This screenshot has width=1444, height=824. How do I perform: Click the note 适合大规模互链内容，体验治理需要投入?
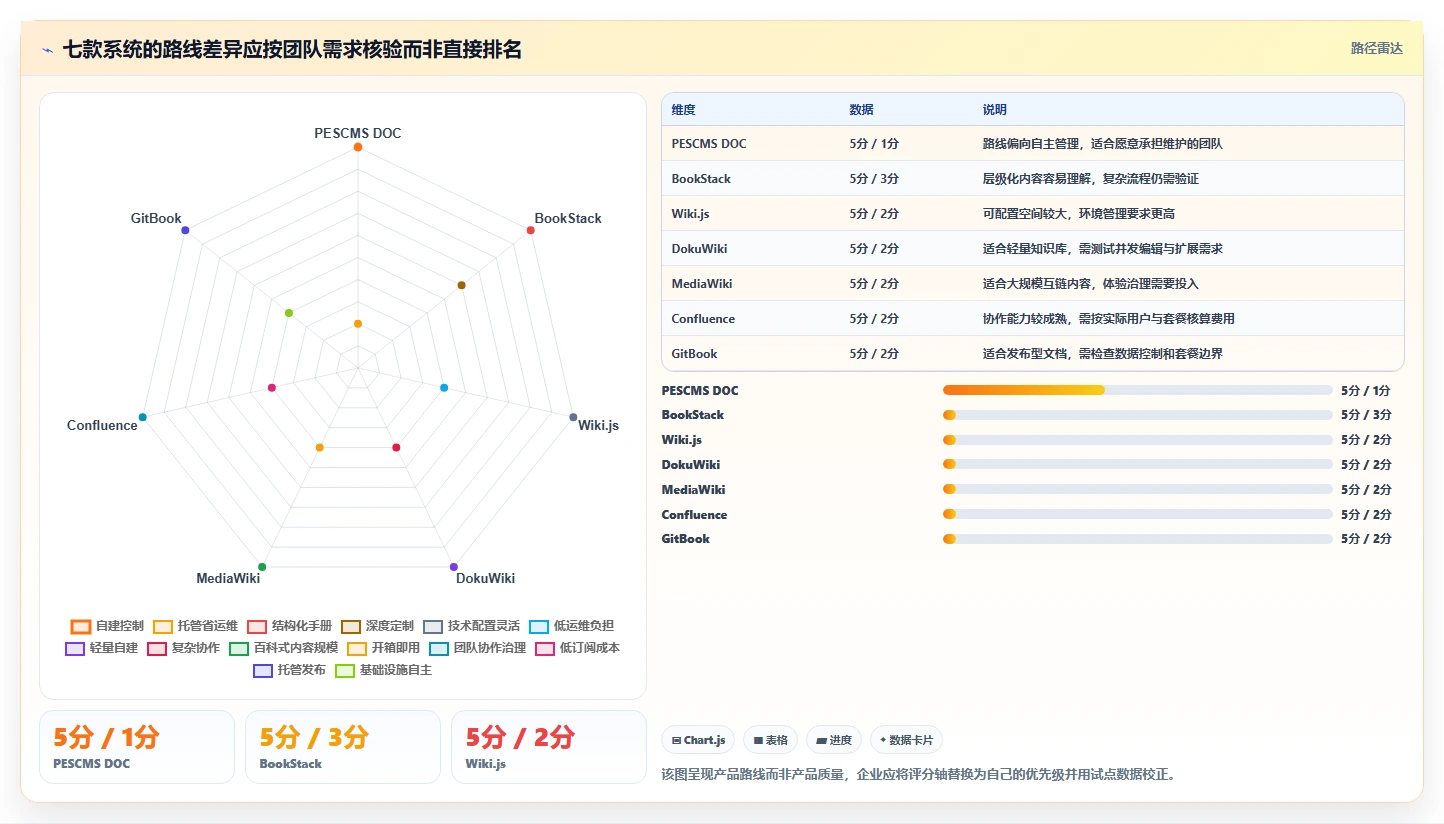[x=1091, y=284]
